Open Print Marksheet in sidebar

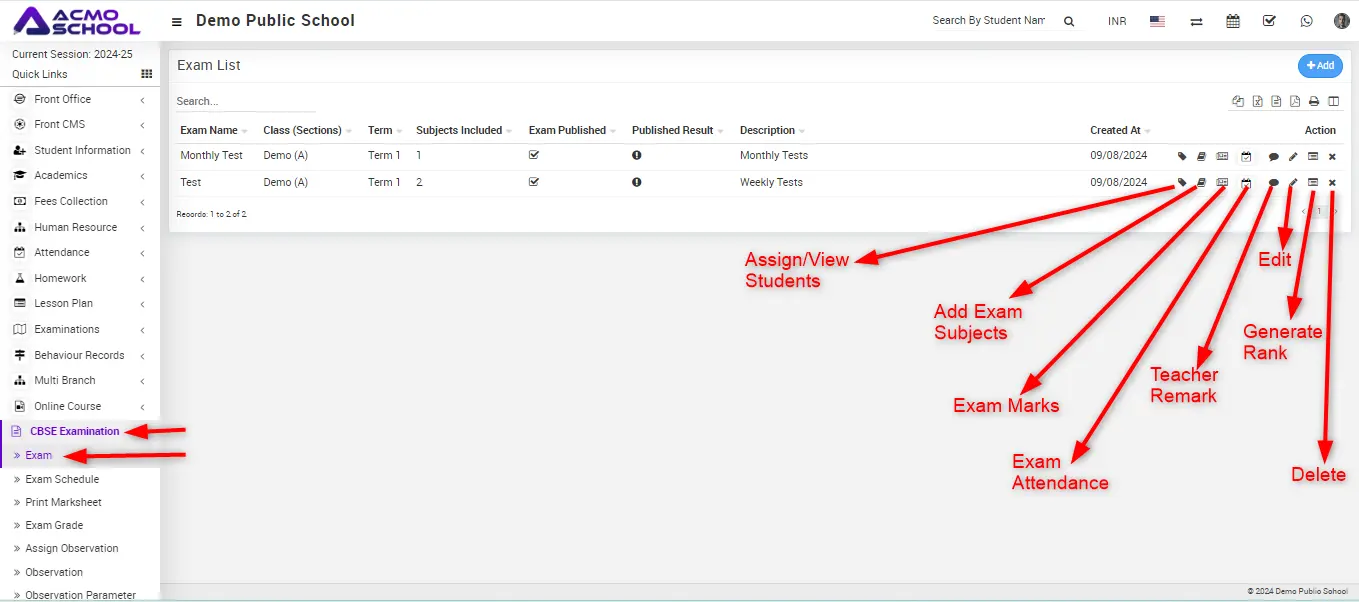63,502
